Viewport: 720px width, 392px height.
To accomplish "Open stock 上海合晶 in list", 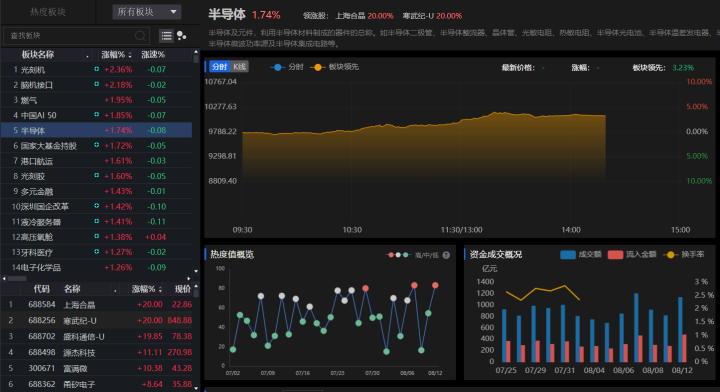I will (96, 304).
